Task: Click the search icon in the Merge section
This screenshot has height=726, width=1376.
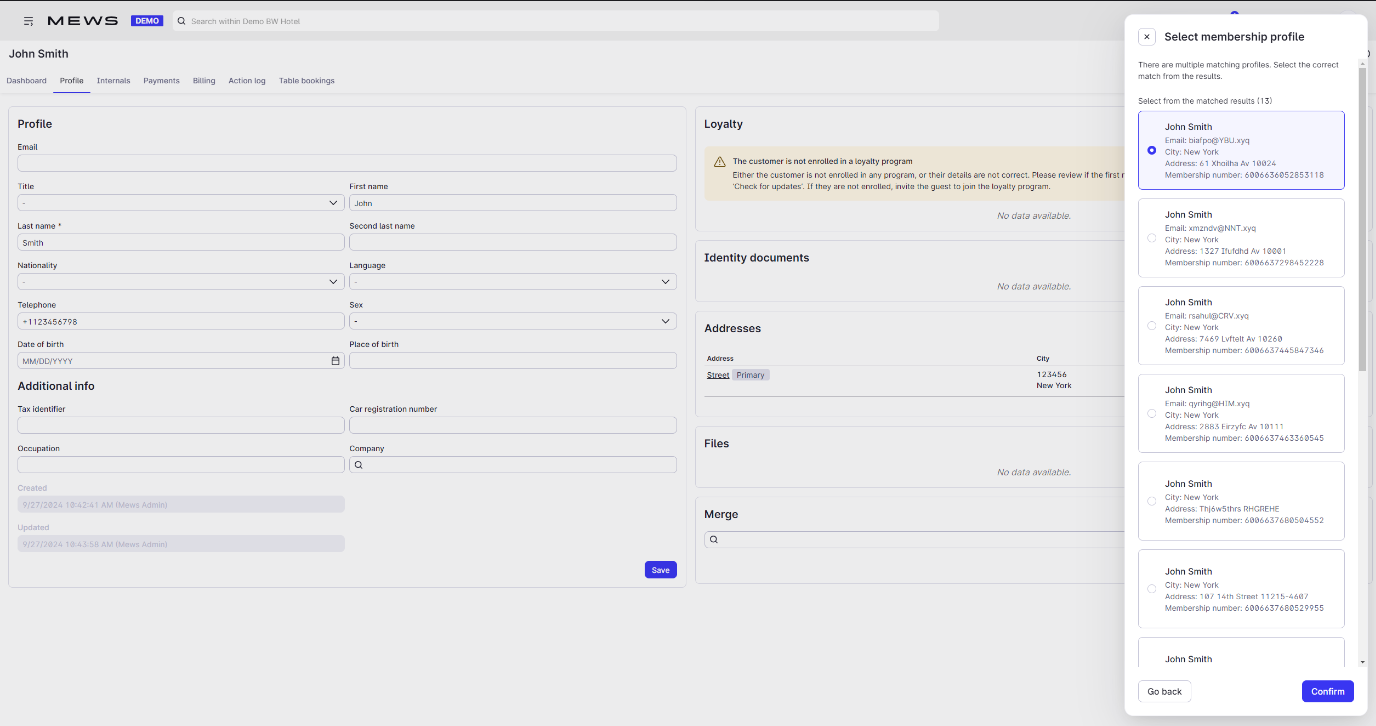Action: click(714, 539)
